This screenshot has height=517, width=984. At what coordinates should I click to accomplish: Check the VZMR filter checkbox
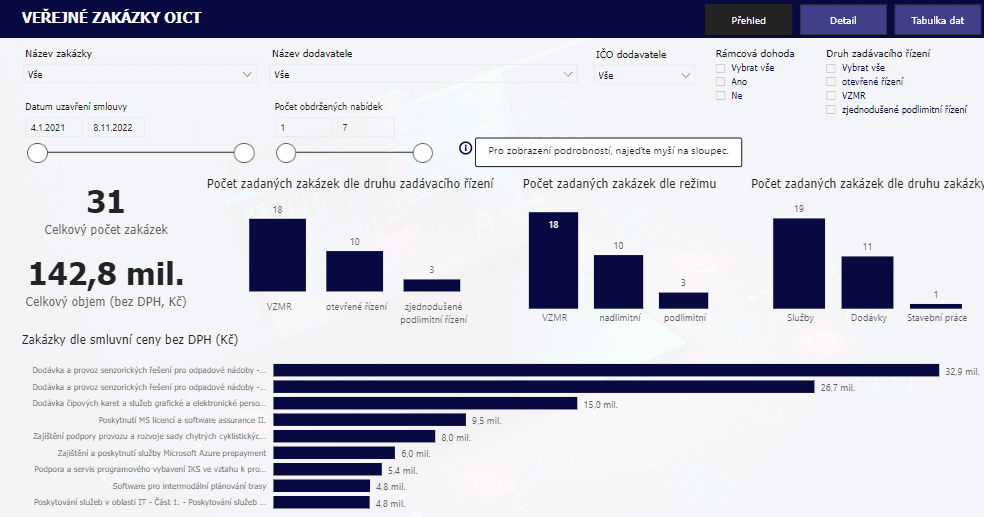(831, 96)
